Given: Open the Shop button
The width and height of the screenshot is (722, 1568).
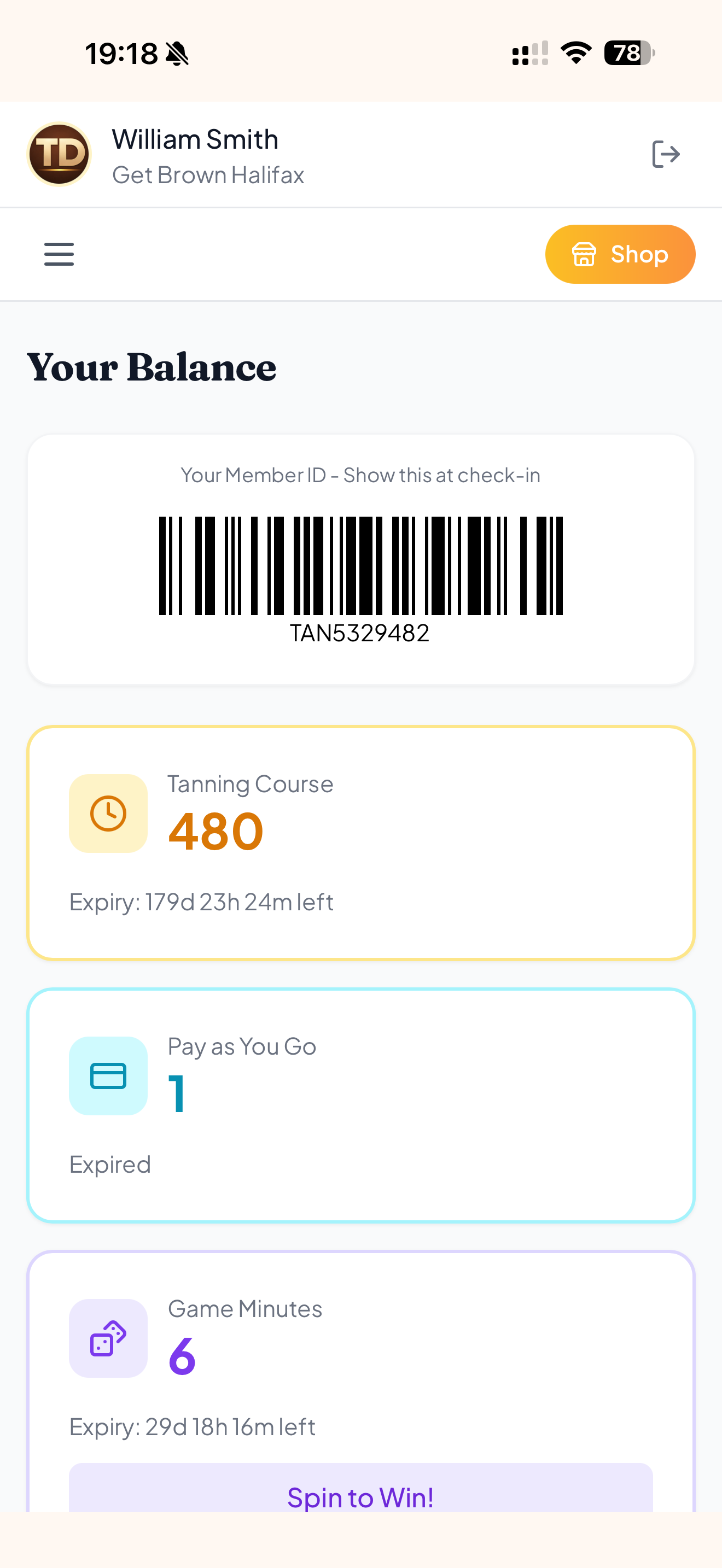Looking at the screenshot, I should 620,254.
